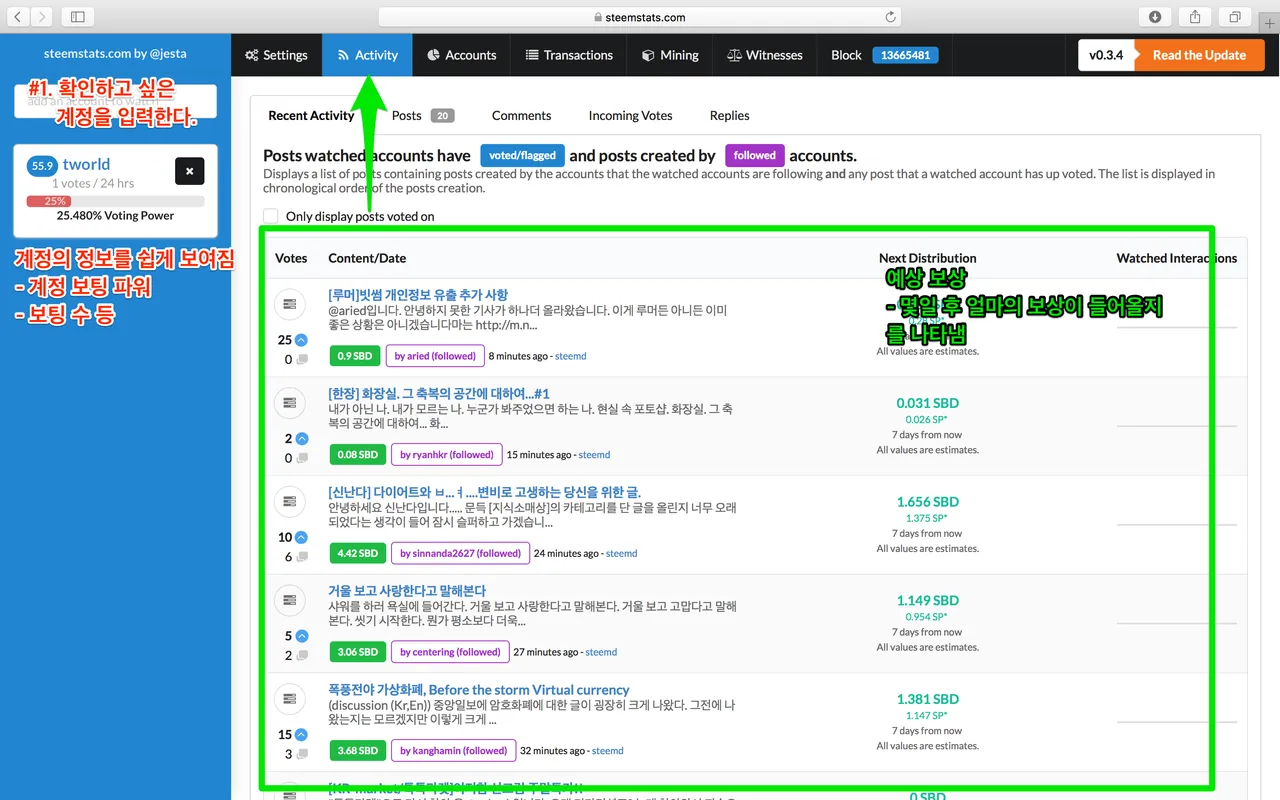Go forward with Safari's forward arrow
This screenshot has height=800, width=1280.
41,16
